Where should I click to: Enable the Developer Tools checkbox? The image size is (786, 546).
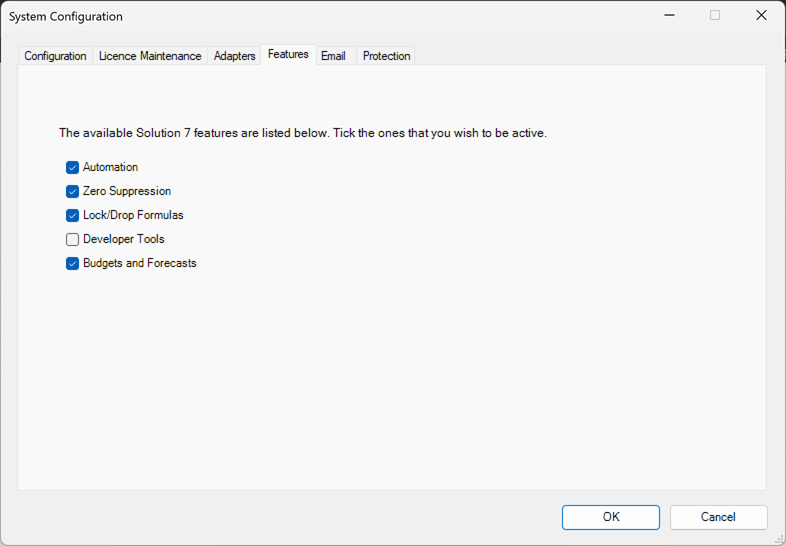[72, 240]
